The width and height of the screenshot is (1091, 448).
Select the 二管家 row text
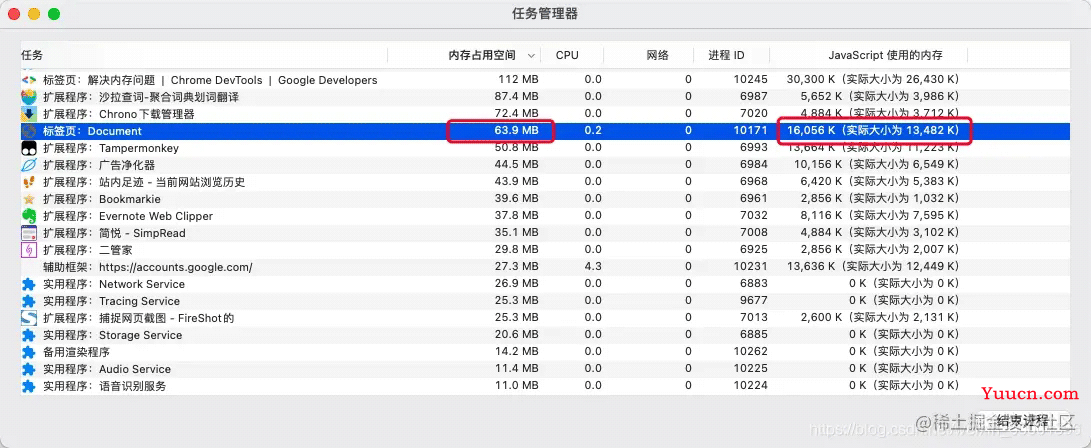pyautogui.click(x=88, y=250)
